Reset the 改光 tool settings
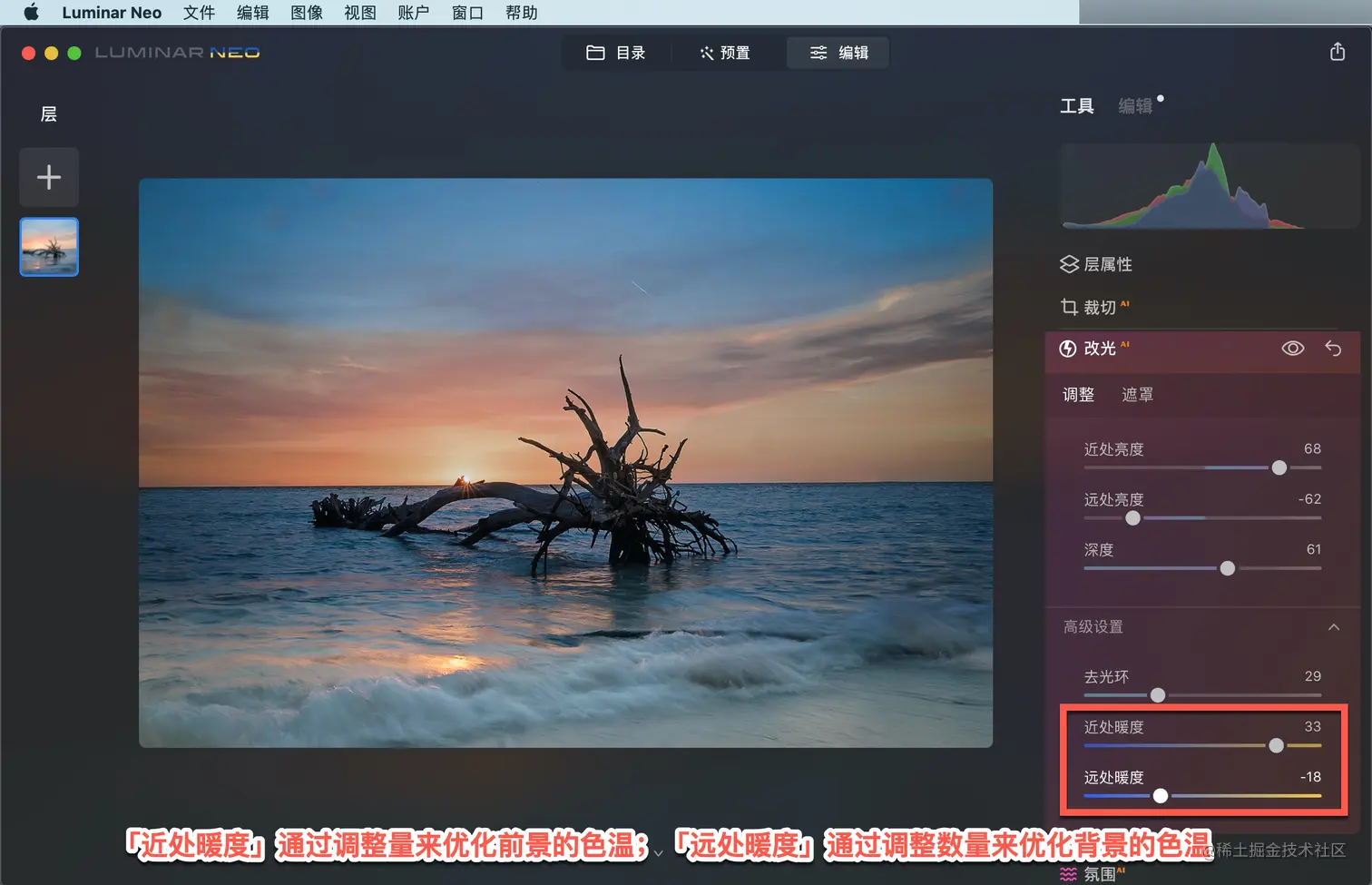The width and height of the screenshot is (1372, 885). point(1333,349)
